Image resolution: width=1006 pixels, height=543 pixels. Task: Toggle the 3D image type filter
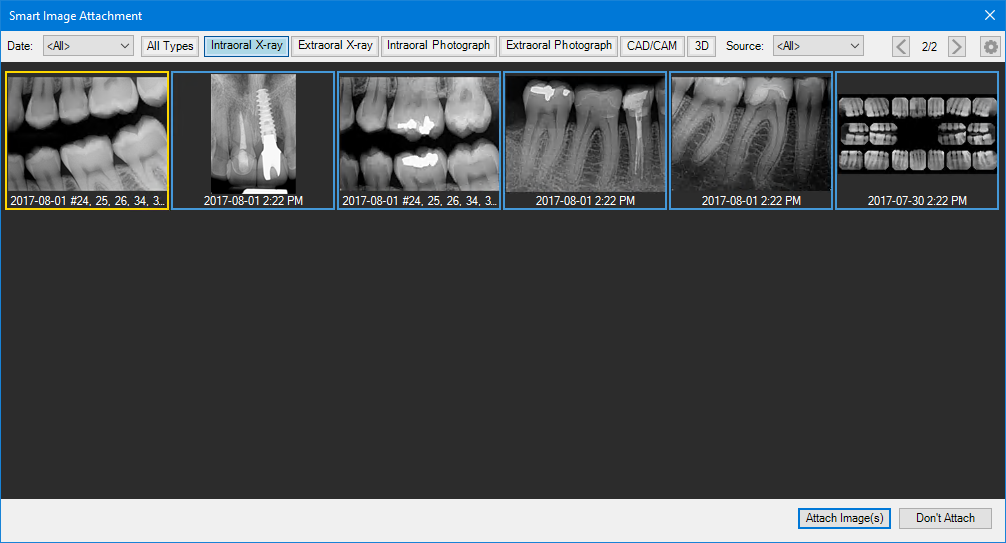[701, 46]
